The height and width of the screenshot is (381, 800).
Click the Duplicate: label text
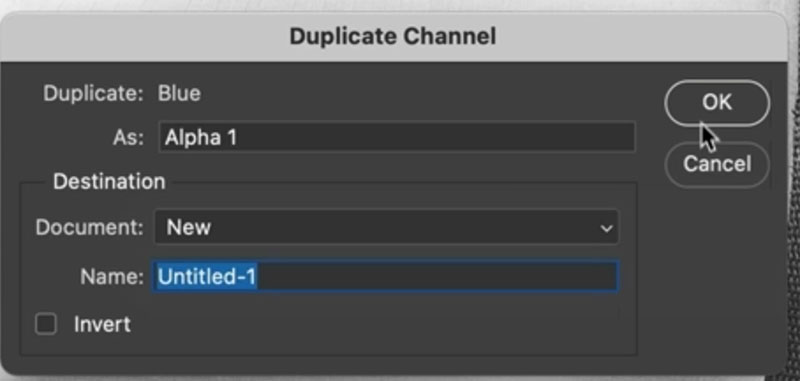click(94, 93)
